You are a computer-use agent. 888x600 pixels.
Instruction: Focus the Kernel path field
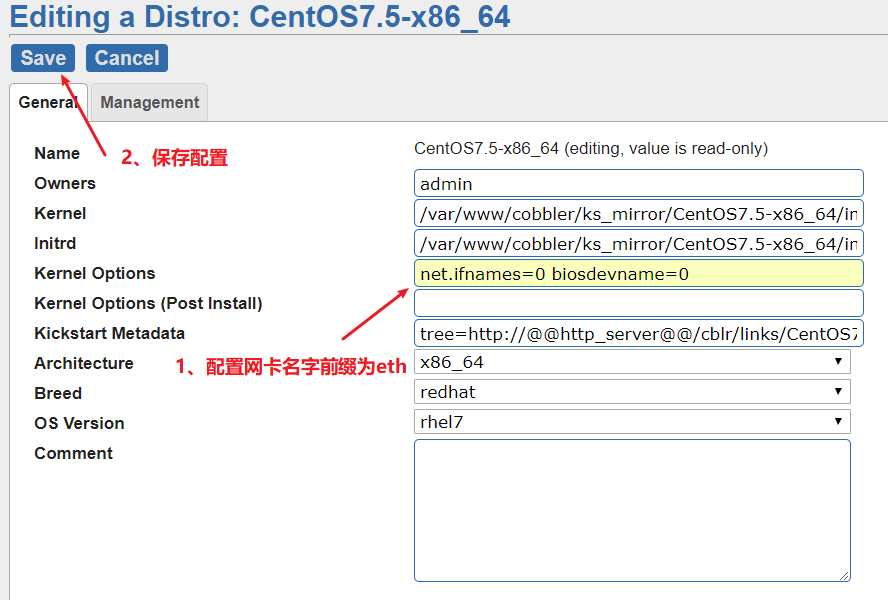[x=638, y=214]
